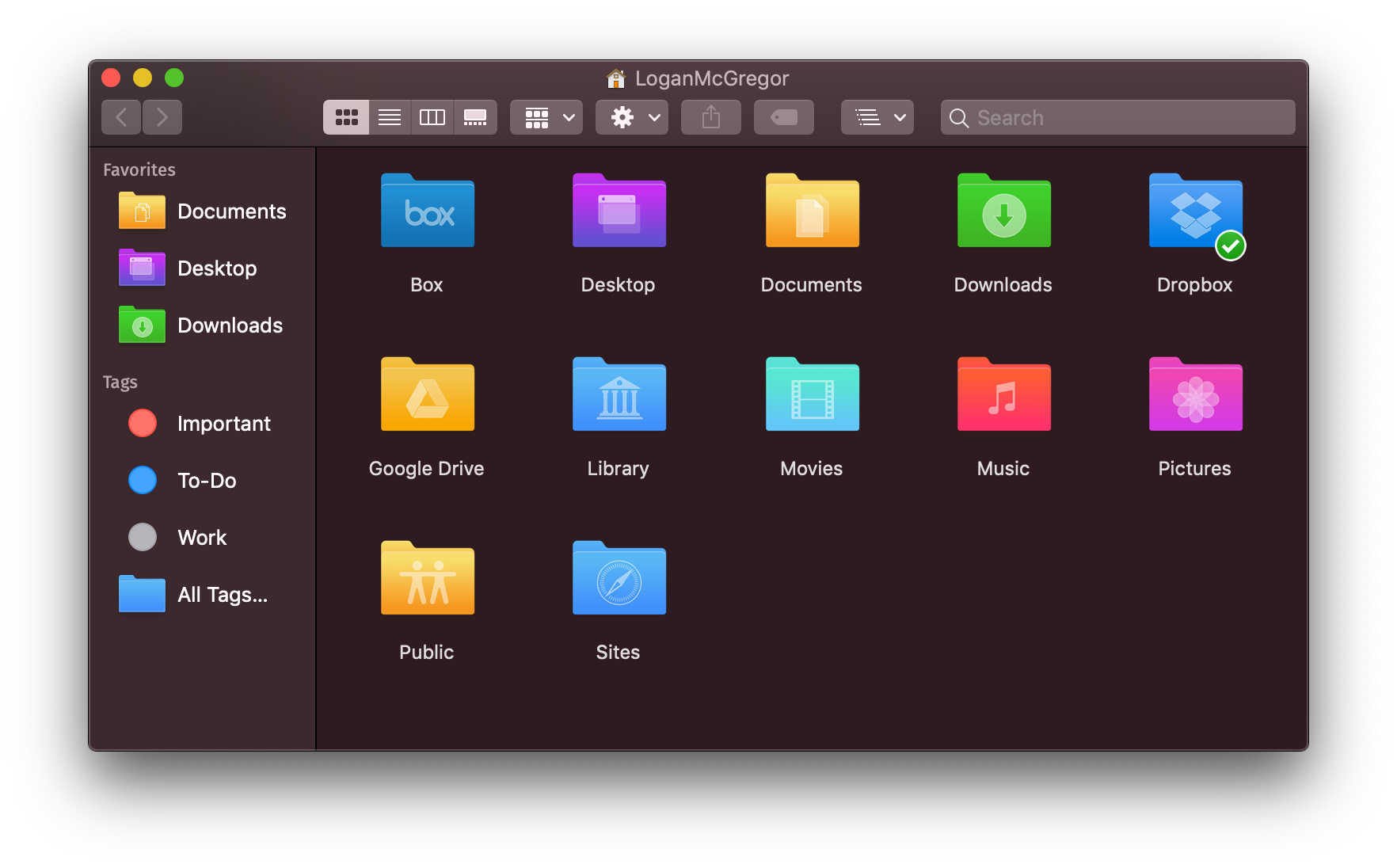Open the action gear menu
This screenshot has width=1397, height=868.
[x=631, y=116]
